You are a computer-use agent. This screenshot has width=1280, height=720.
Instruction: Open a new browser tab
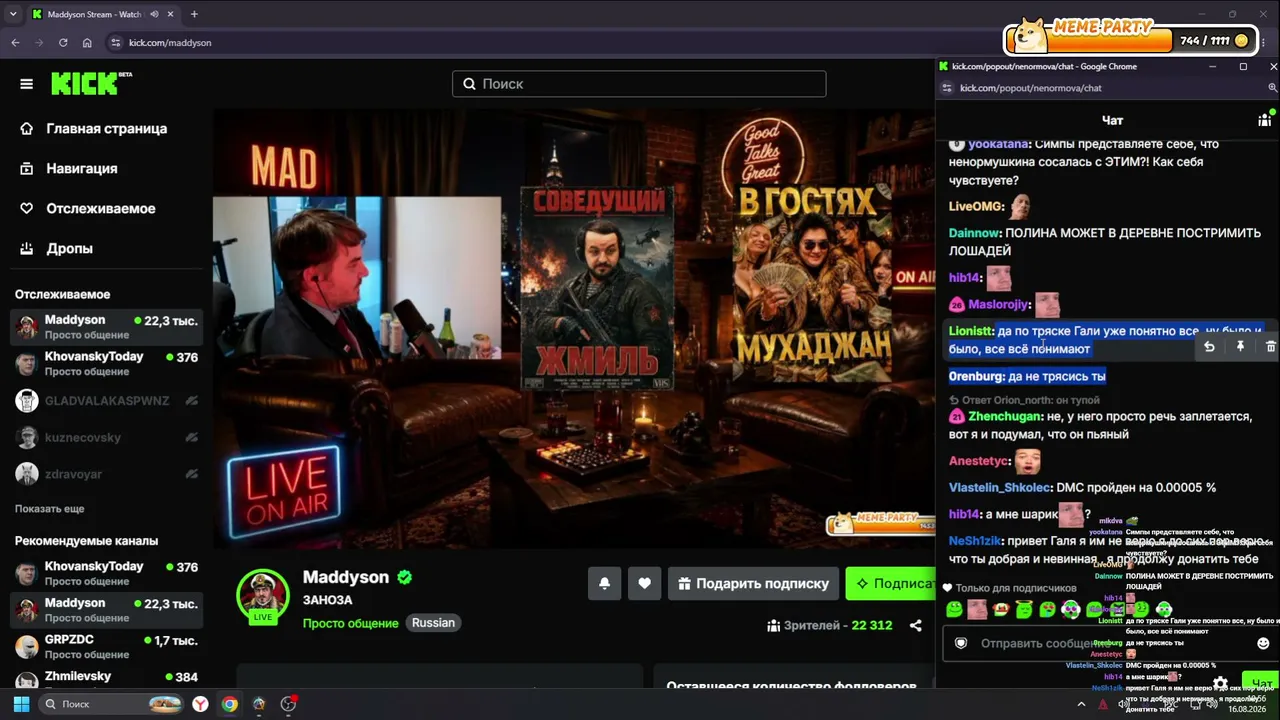pos(194,14)
